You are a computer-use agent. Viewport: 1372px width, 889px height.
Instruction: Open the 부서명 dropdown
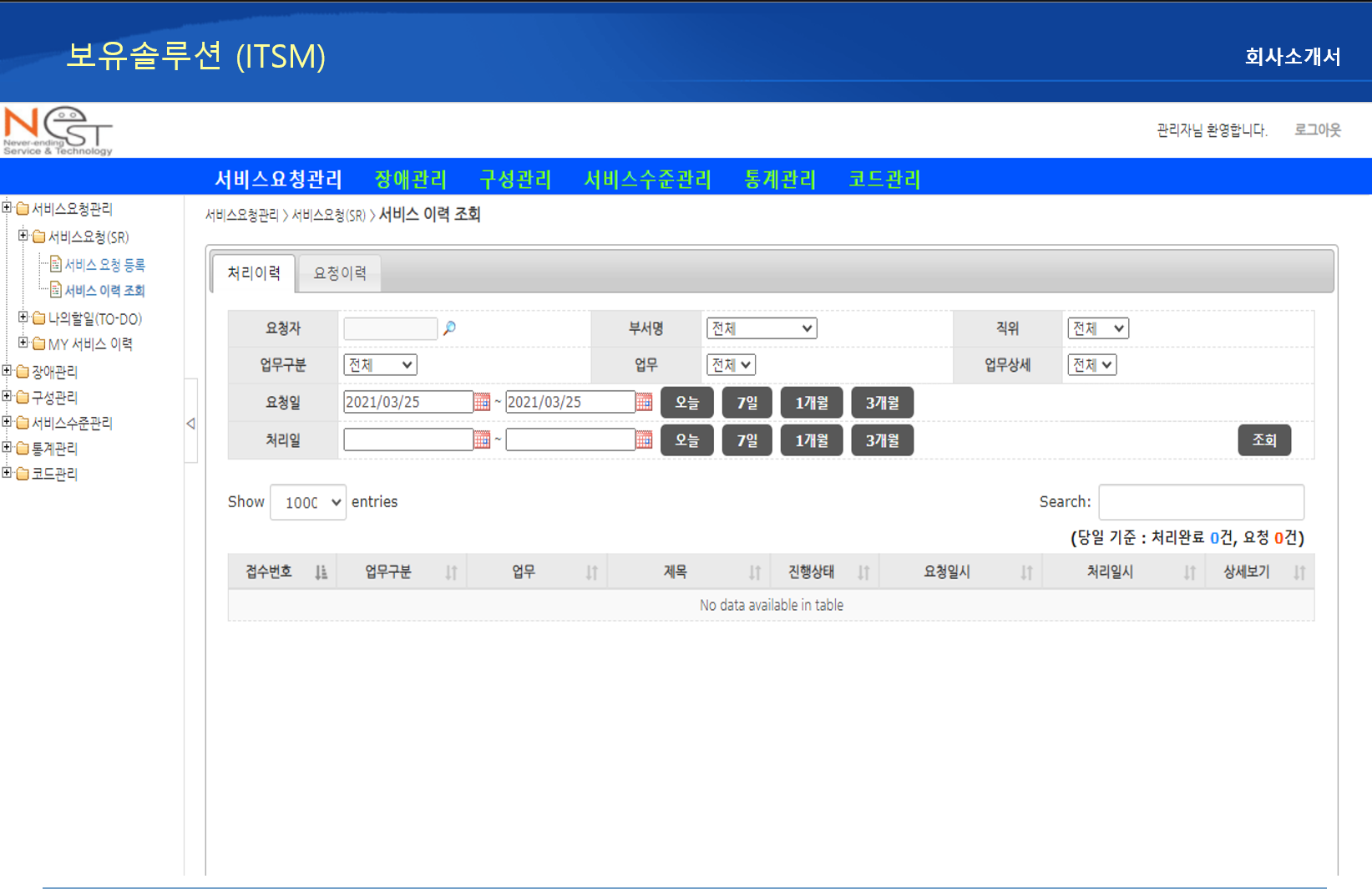click(x=762, y=329)
